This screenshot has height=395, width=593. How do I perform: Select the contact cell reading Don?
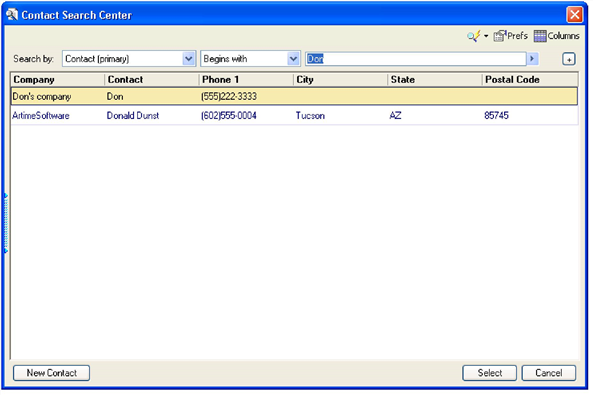[x=115, y=96]
